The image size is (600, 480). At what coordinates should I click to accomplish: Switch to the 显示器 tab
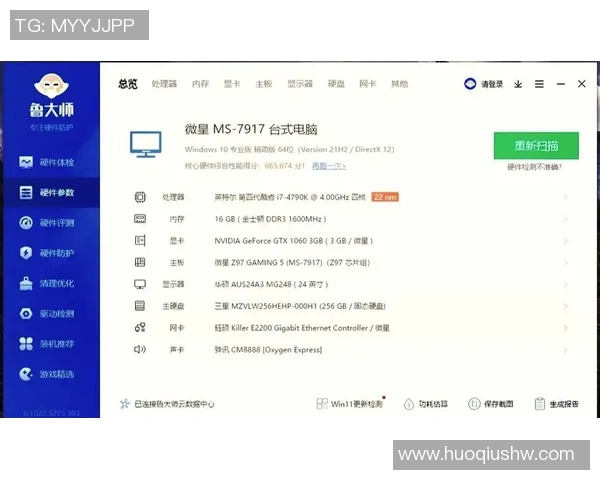300,84
